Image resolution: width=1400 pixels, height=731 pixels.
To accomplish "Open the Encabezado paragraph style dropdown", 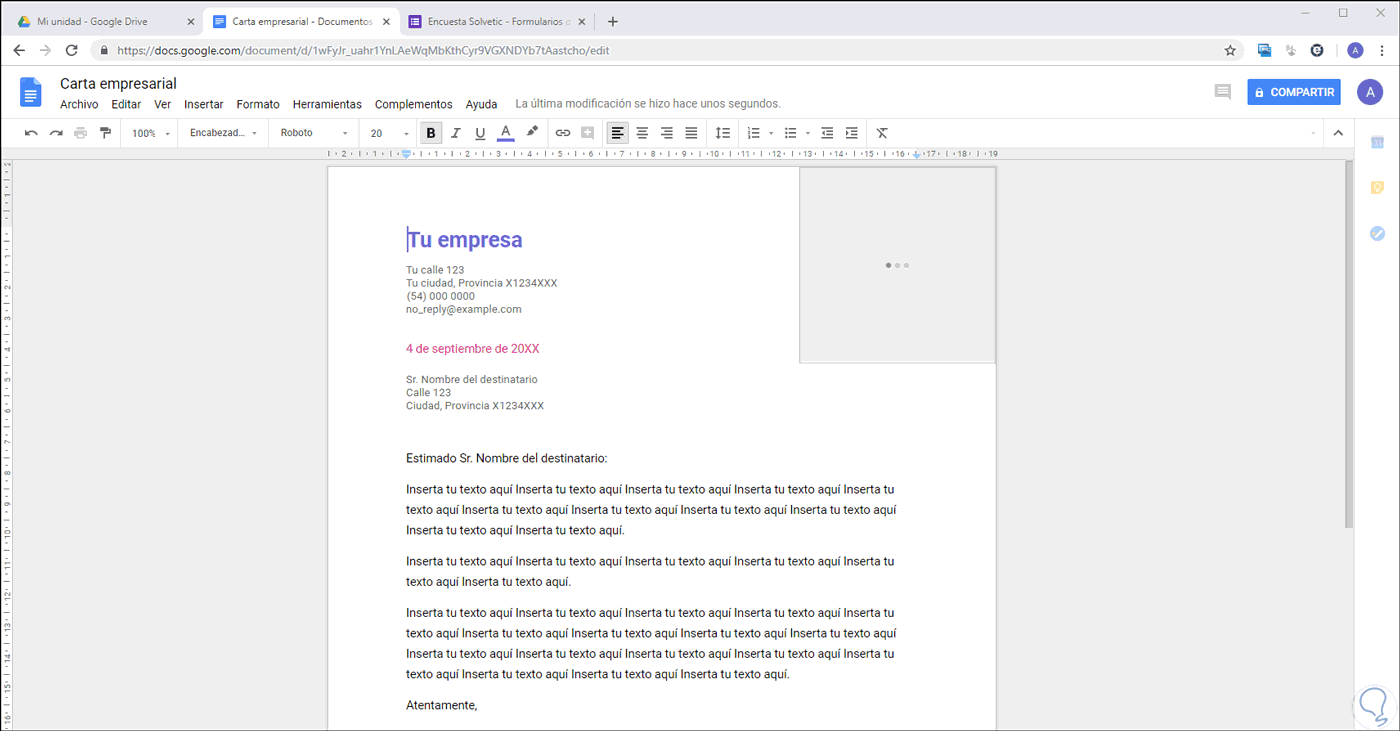I will pos(223,133).
